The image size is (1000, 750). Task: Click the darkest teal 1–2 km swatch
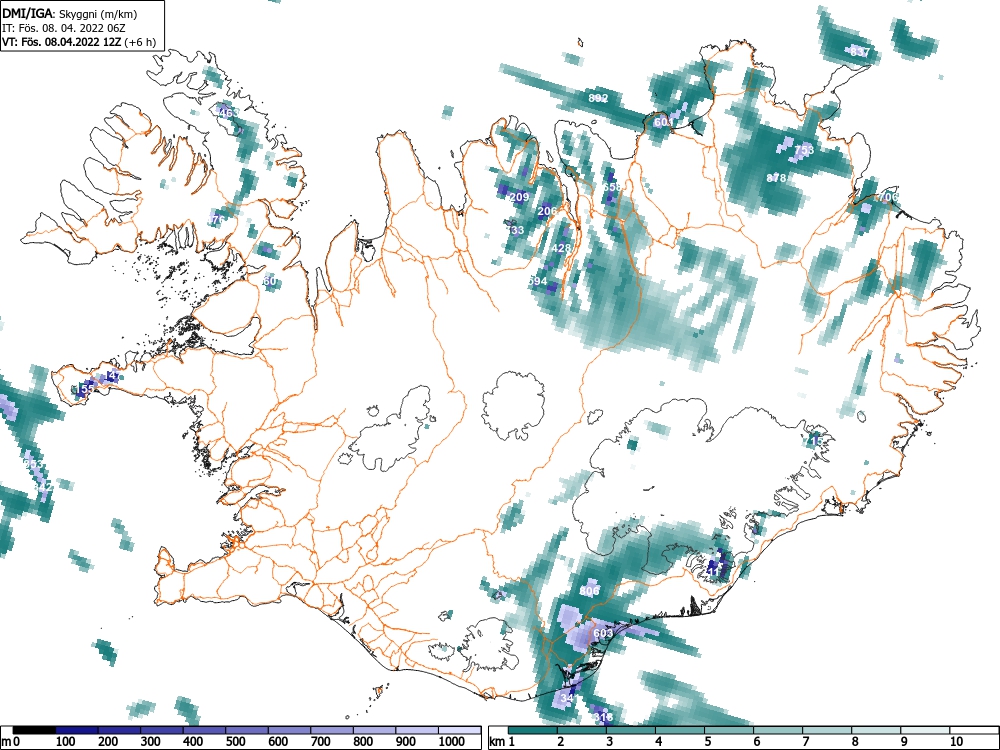(x=533, y=730)
